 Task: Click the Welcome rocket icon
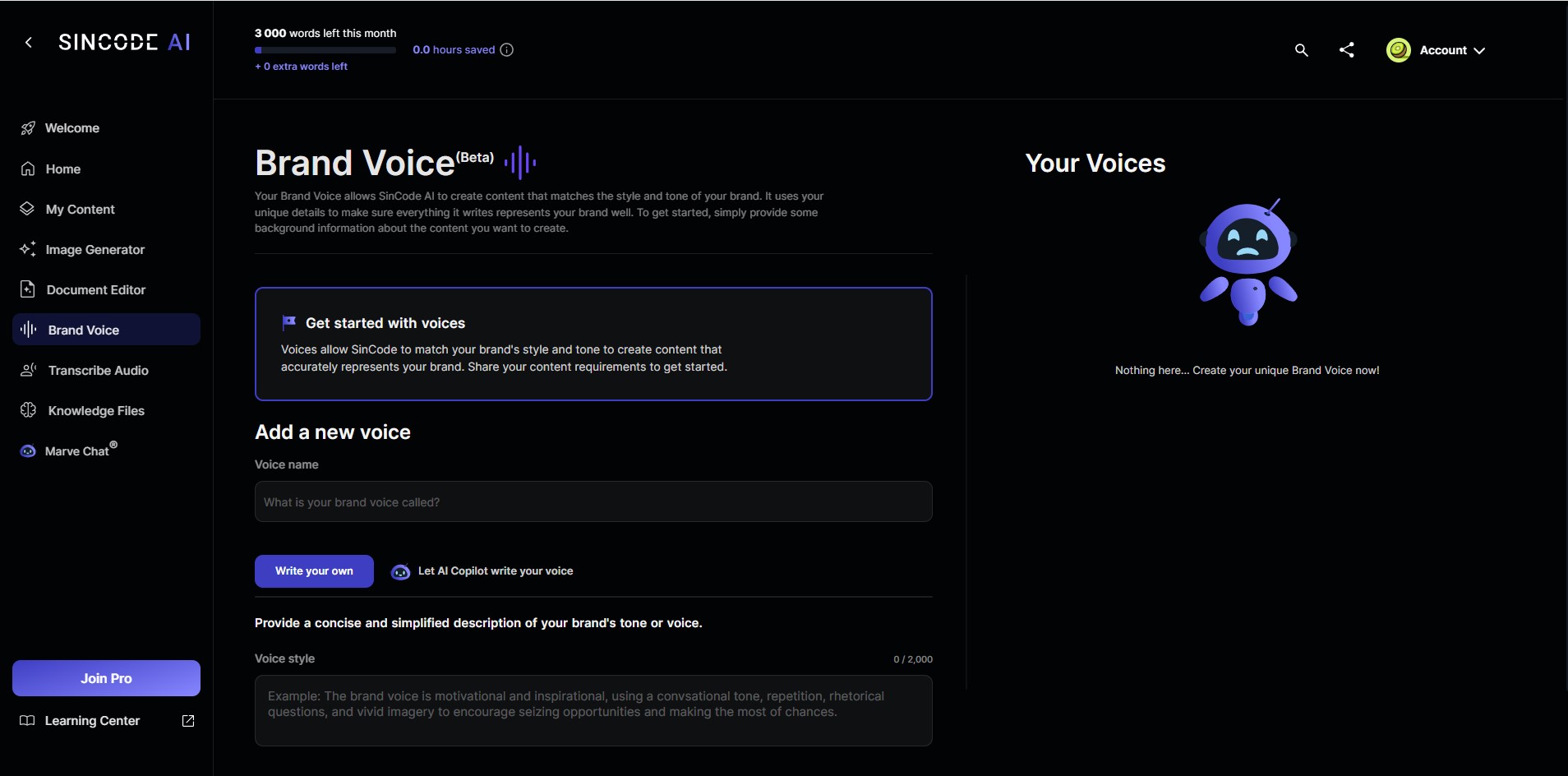tap(28, 128)
